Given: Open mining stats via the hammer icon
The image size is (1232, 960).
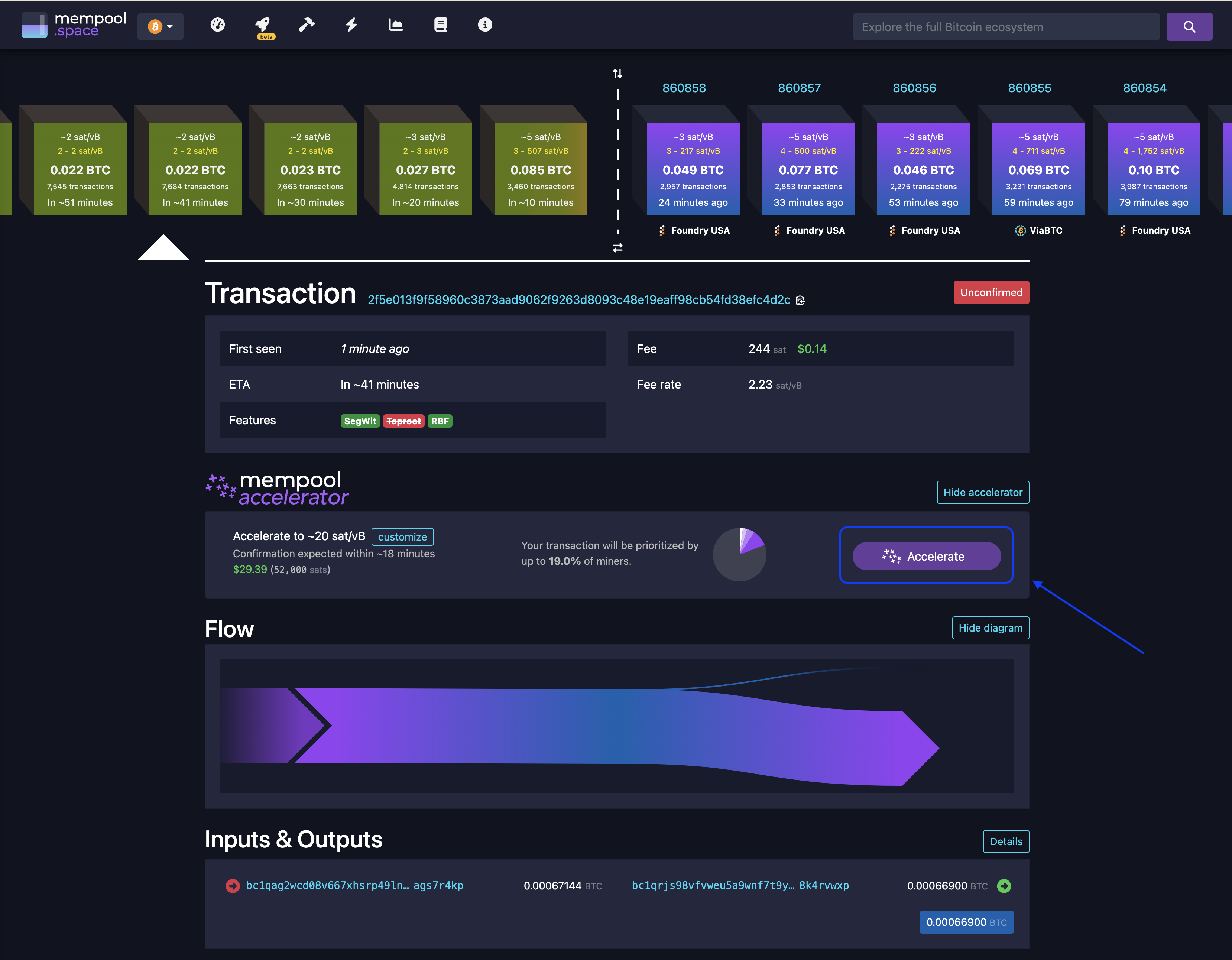Looking at the screenshot, I should click(306, 25).
